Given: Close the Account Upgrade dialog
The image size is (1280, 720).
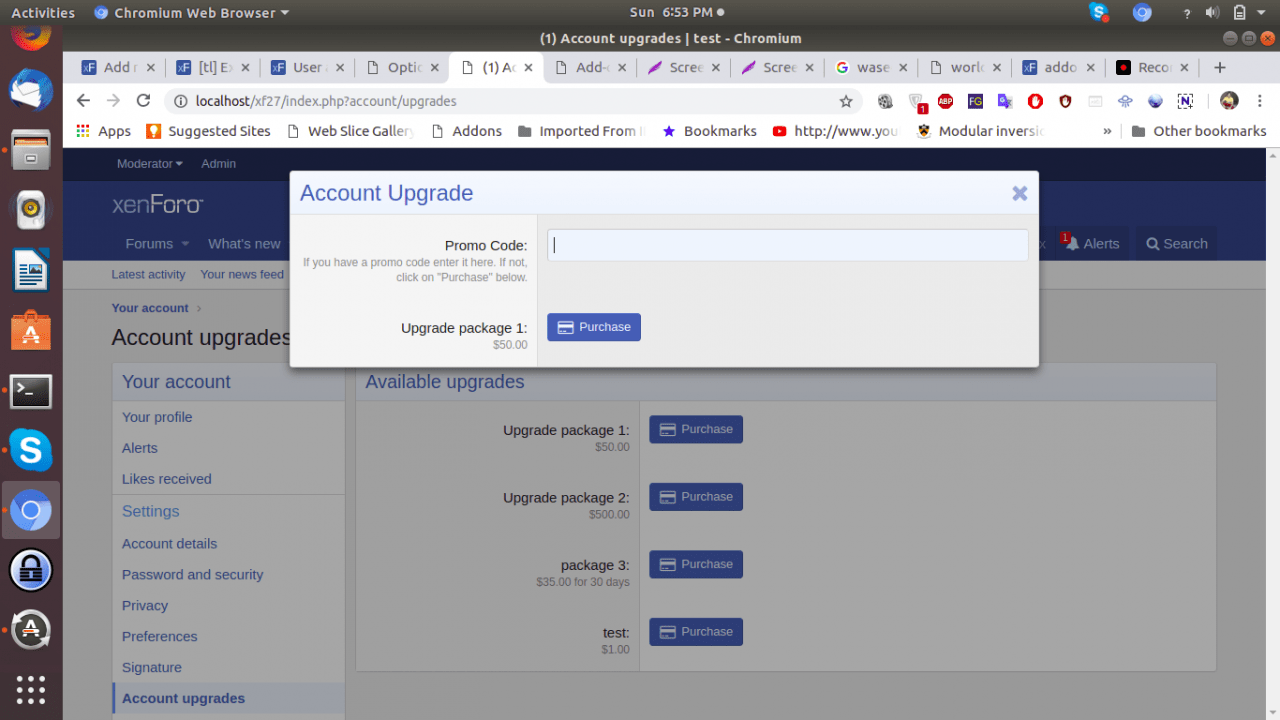Looking at the screenshot, I should (1019, 194).
